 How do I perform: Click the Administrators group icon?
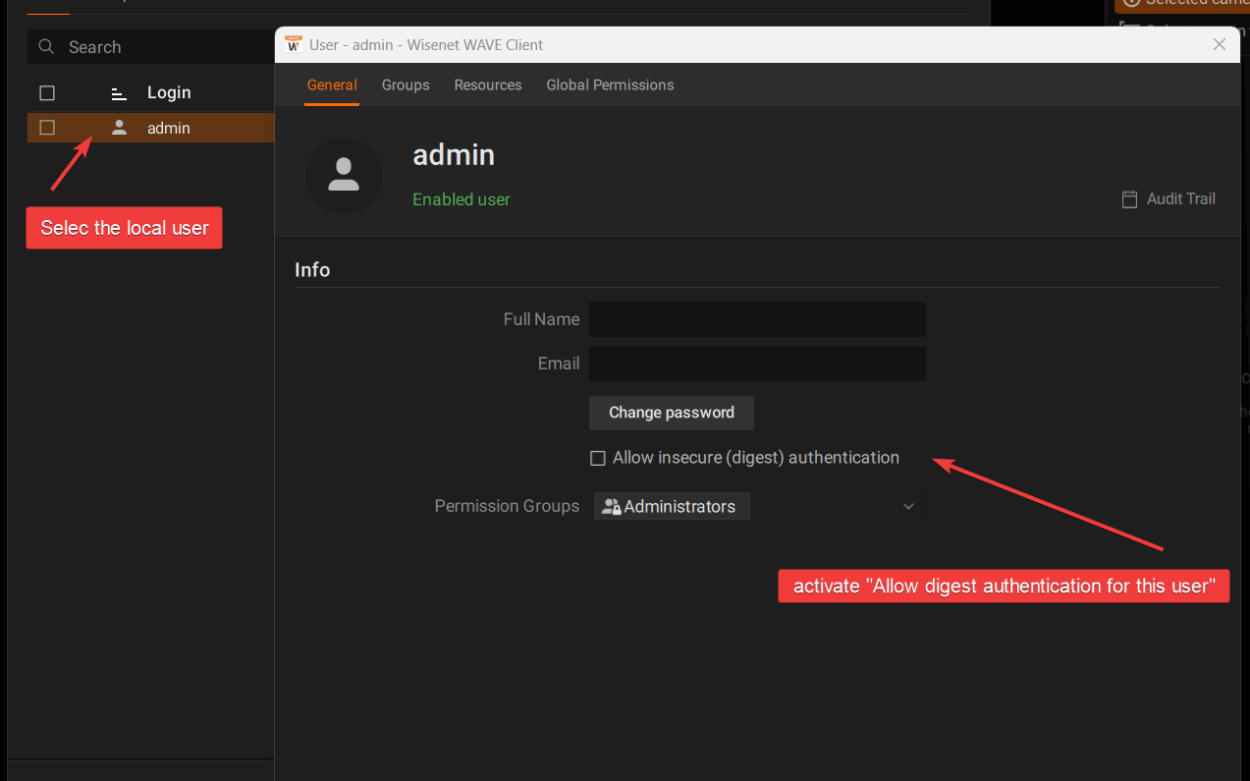pyautogui.click(x=611, y=507)
